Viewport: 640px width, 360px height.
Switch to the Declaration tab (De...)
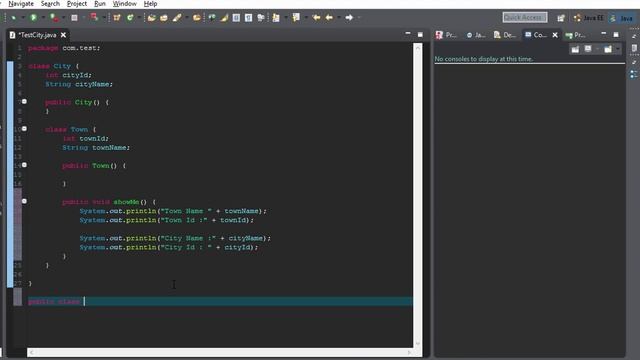coord(505,35)
